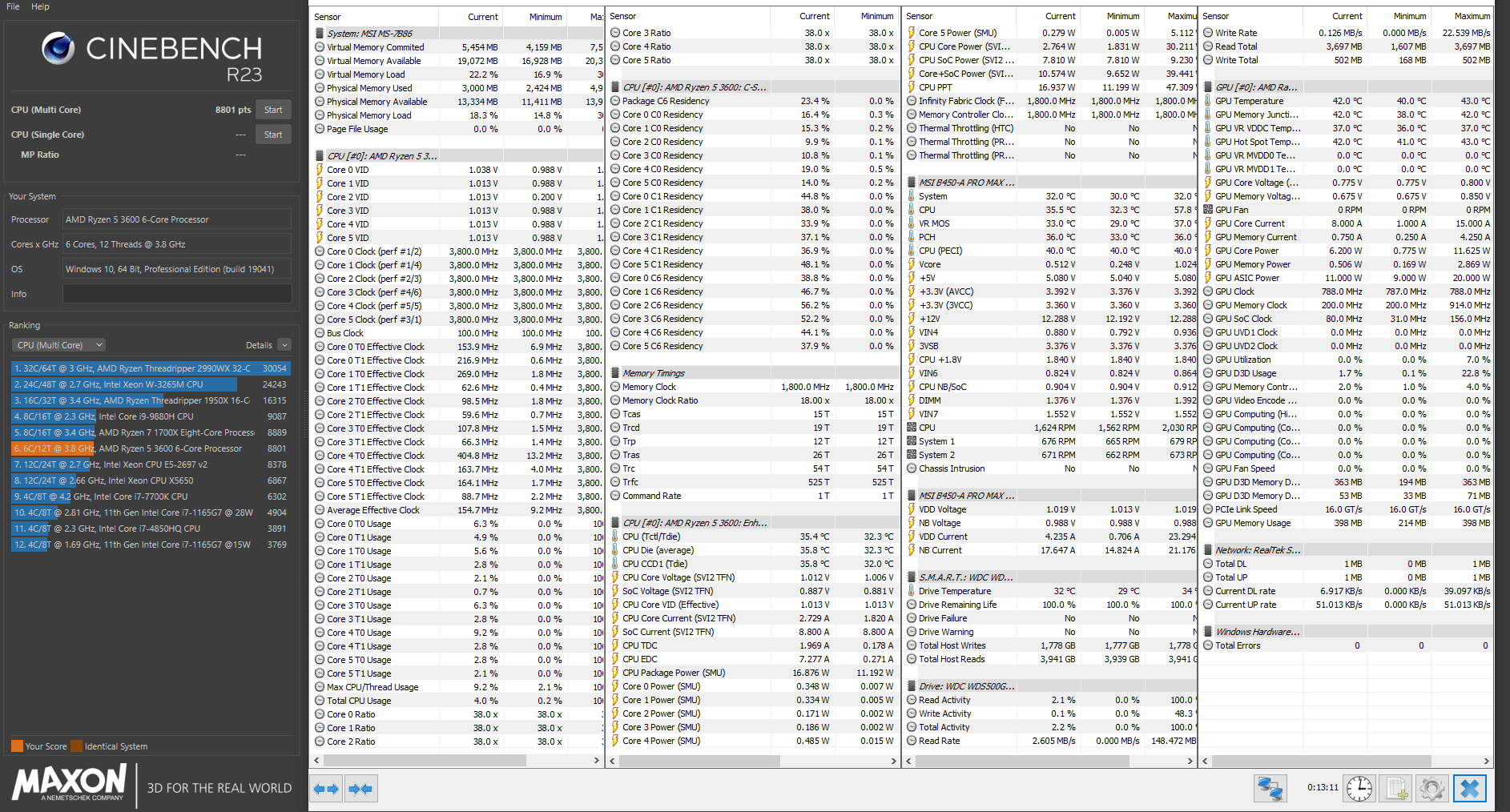Select the Ryzen 7 1700X ranking row
Screen dimensions: 1510x812
point(151,432)
